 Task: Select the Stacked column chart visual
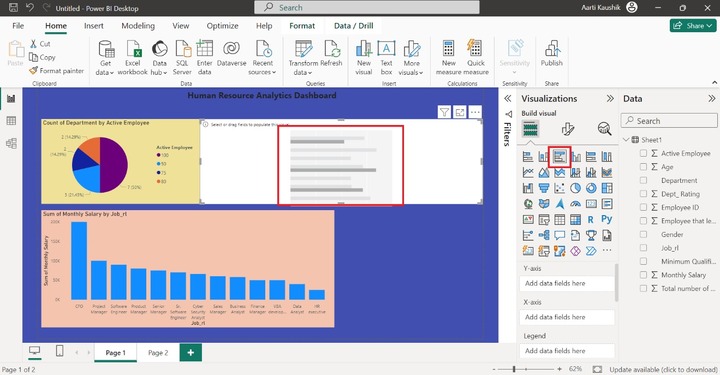(x=544, y=157)
